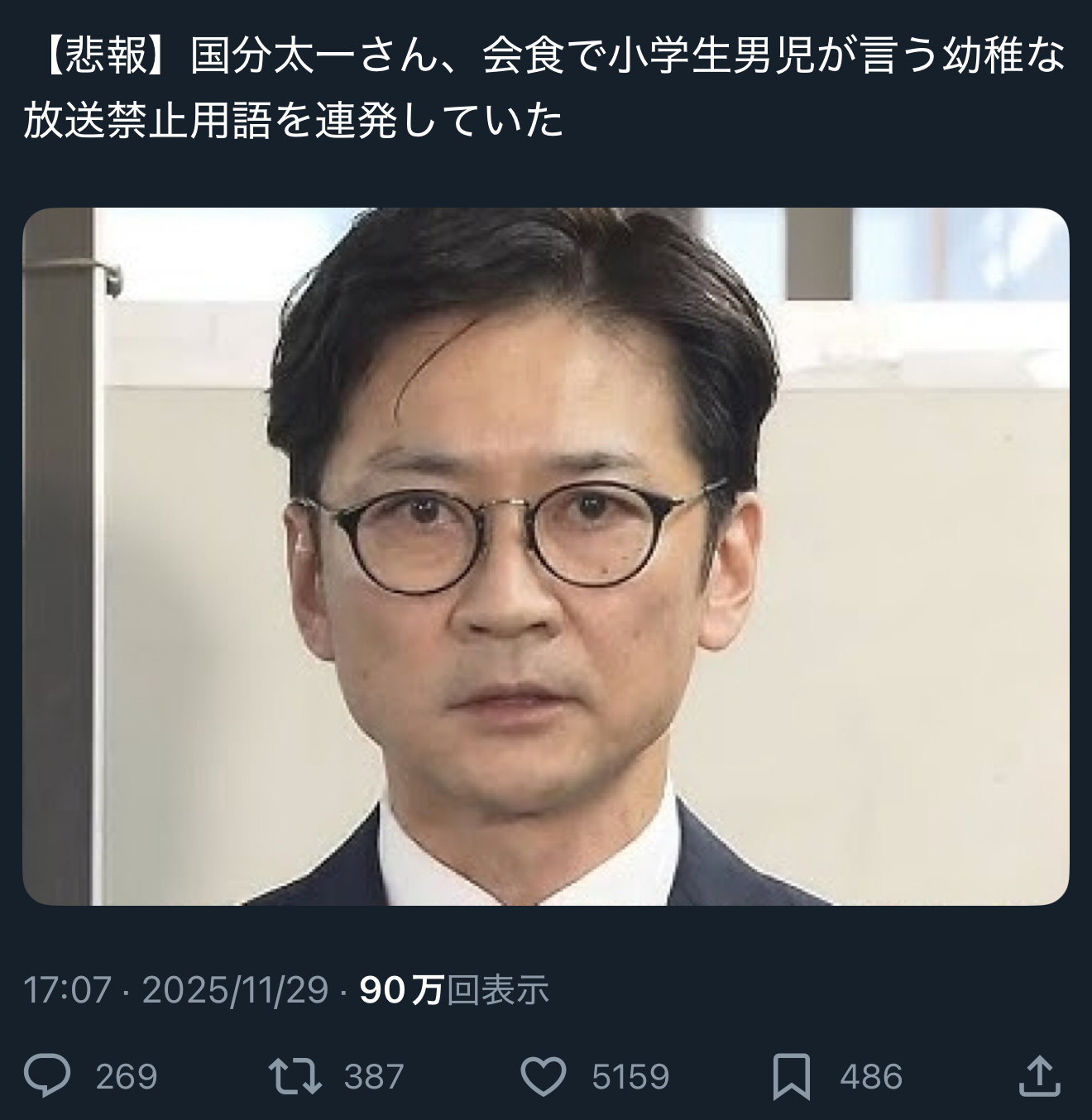The height and width of the screenshot is (1120, 1092).
Task: Click the 269 replies count
Action: [x=126, y=1077]
